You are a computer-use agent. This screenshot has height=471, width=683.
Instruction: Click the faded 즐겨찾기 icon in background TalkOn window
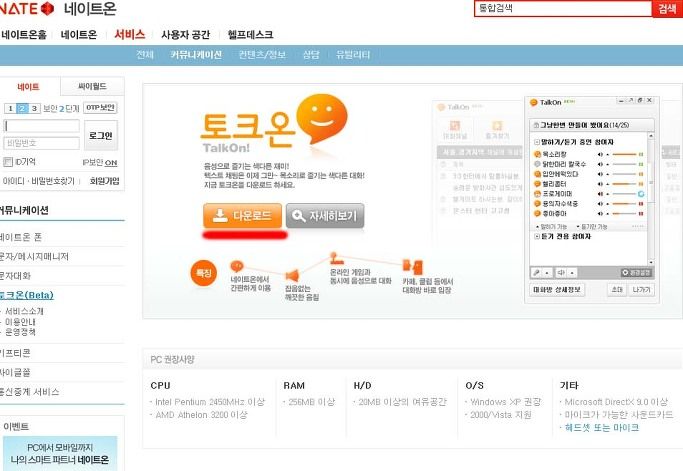coord(497,126)
